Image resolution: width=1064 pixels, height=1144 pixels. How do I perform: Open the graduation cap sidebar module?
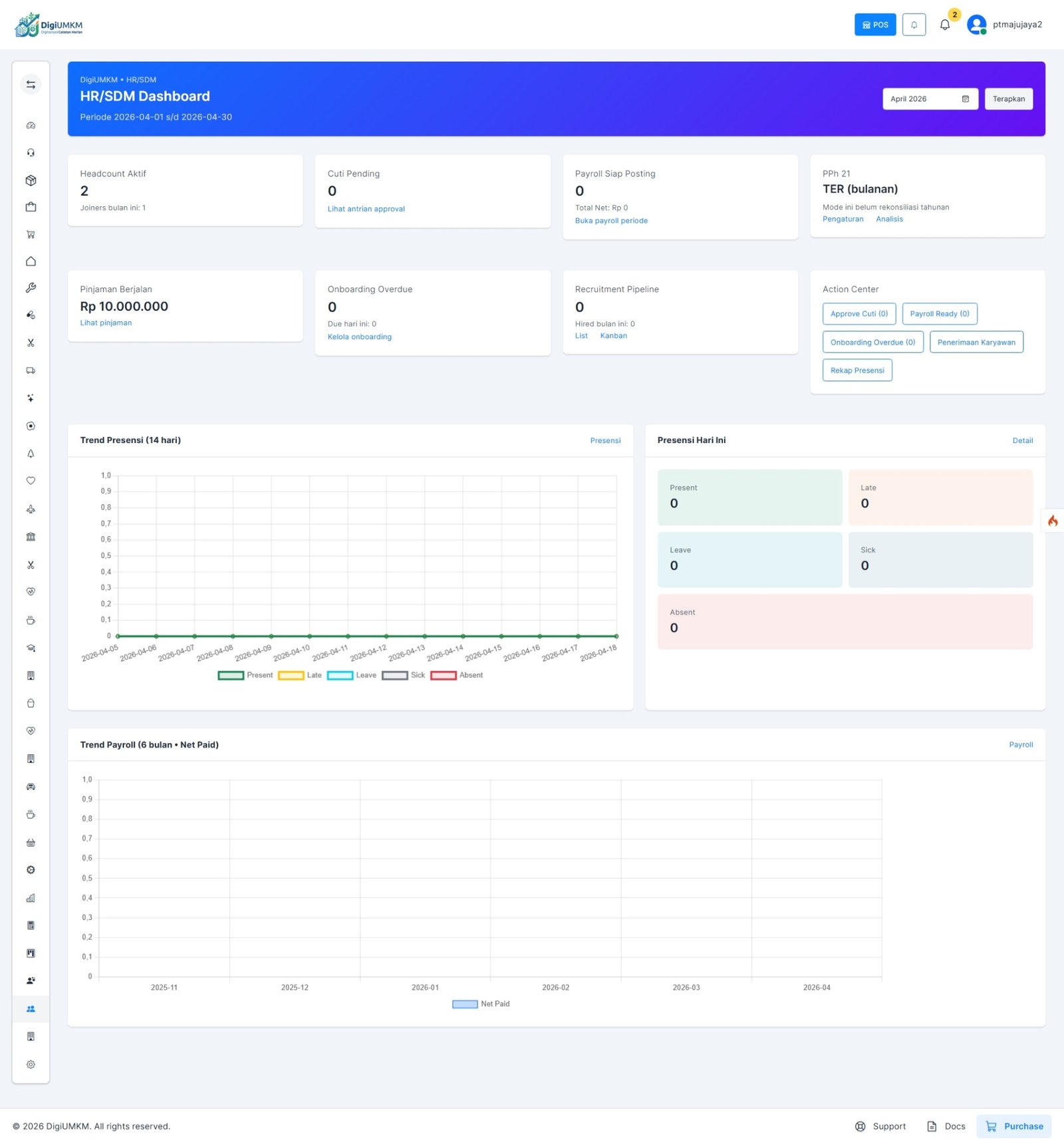pos(31,648)
